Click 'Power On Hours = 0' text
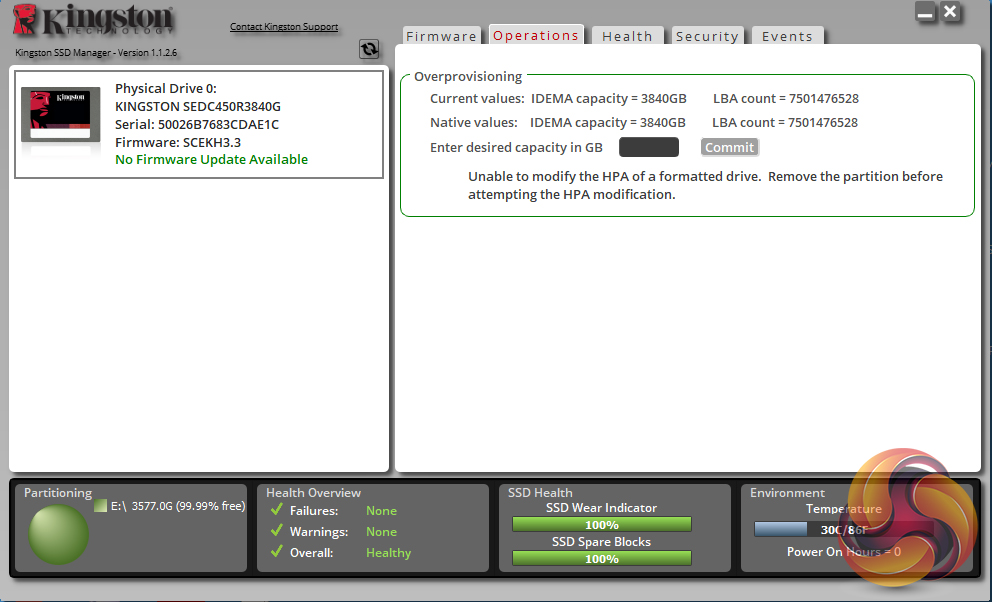Screen dimensions: 992x603 844,552
